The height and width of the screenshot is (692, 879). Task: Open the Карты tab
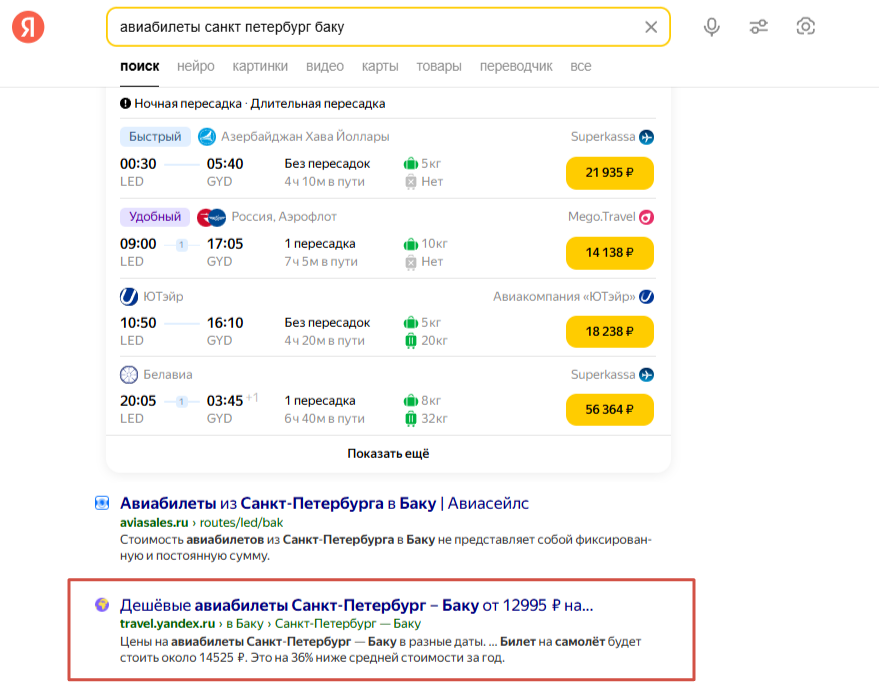(380, 66)
